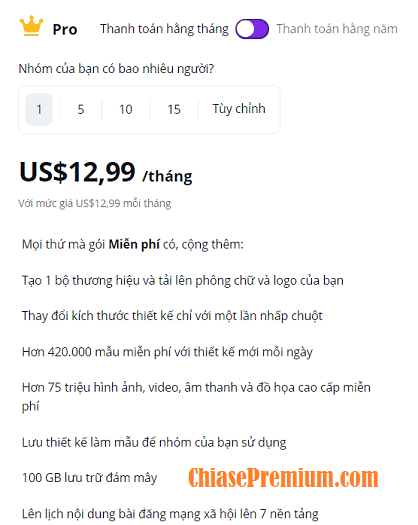Click the 75 million images feature line

point(196,397)
